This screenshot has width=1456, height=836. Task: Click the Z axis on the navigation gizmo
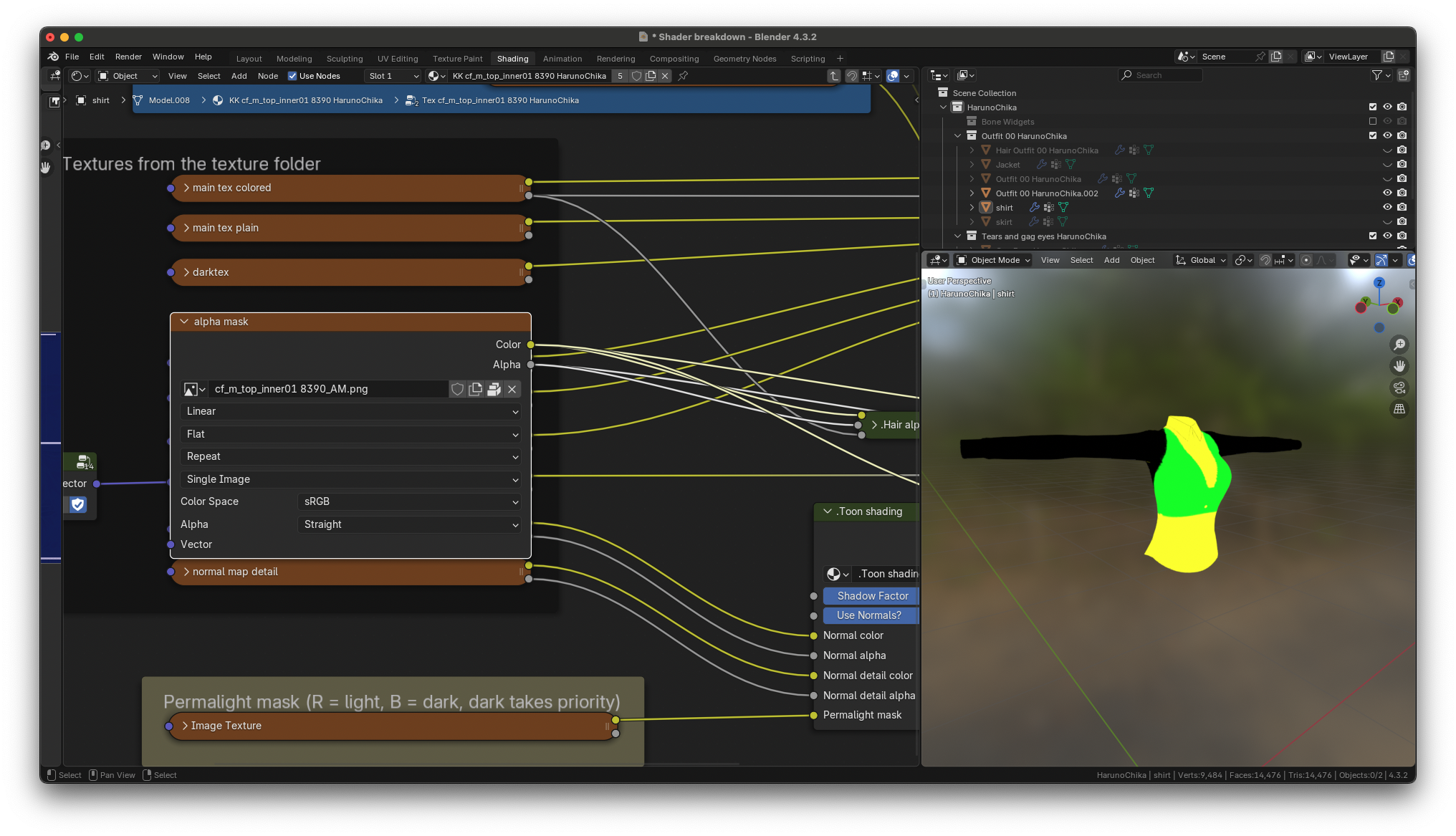[x=1379, y=283]
